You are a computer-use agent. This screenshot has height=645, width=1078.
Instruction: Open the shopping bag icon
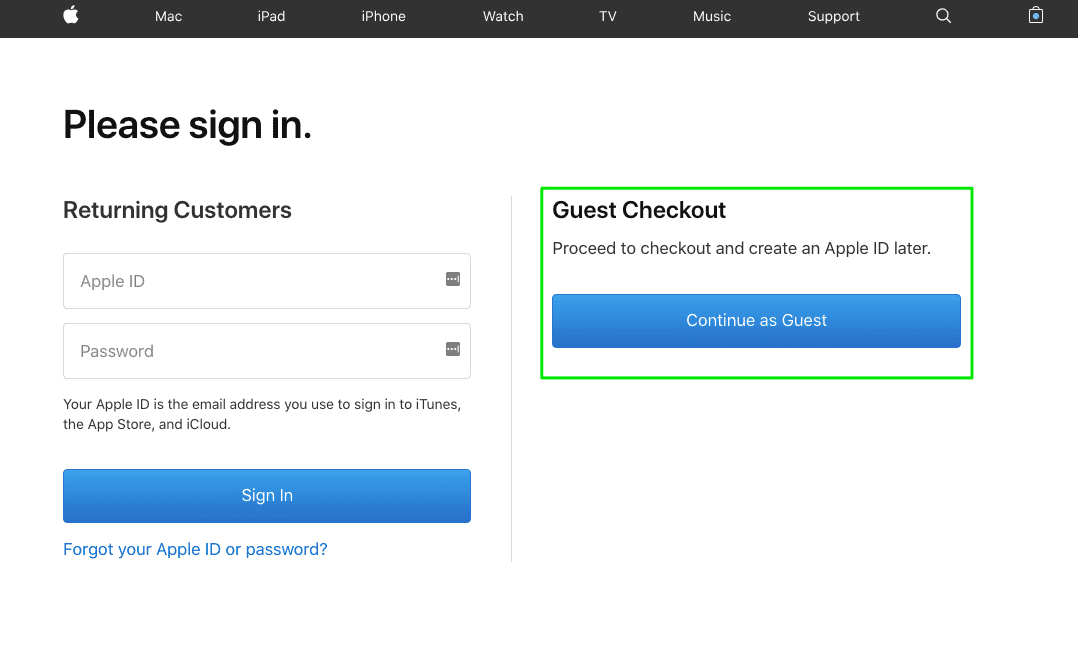(x=1036, y=15)
